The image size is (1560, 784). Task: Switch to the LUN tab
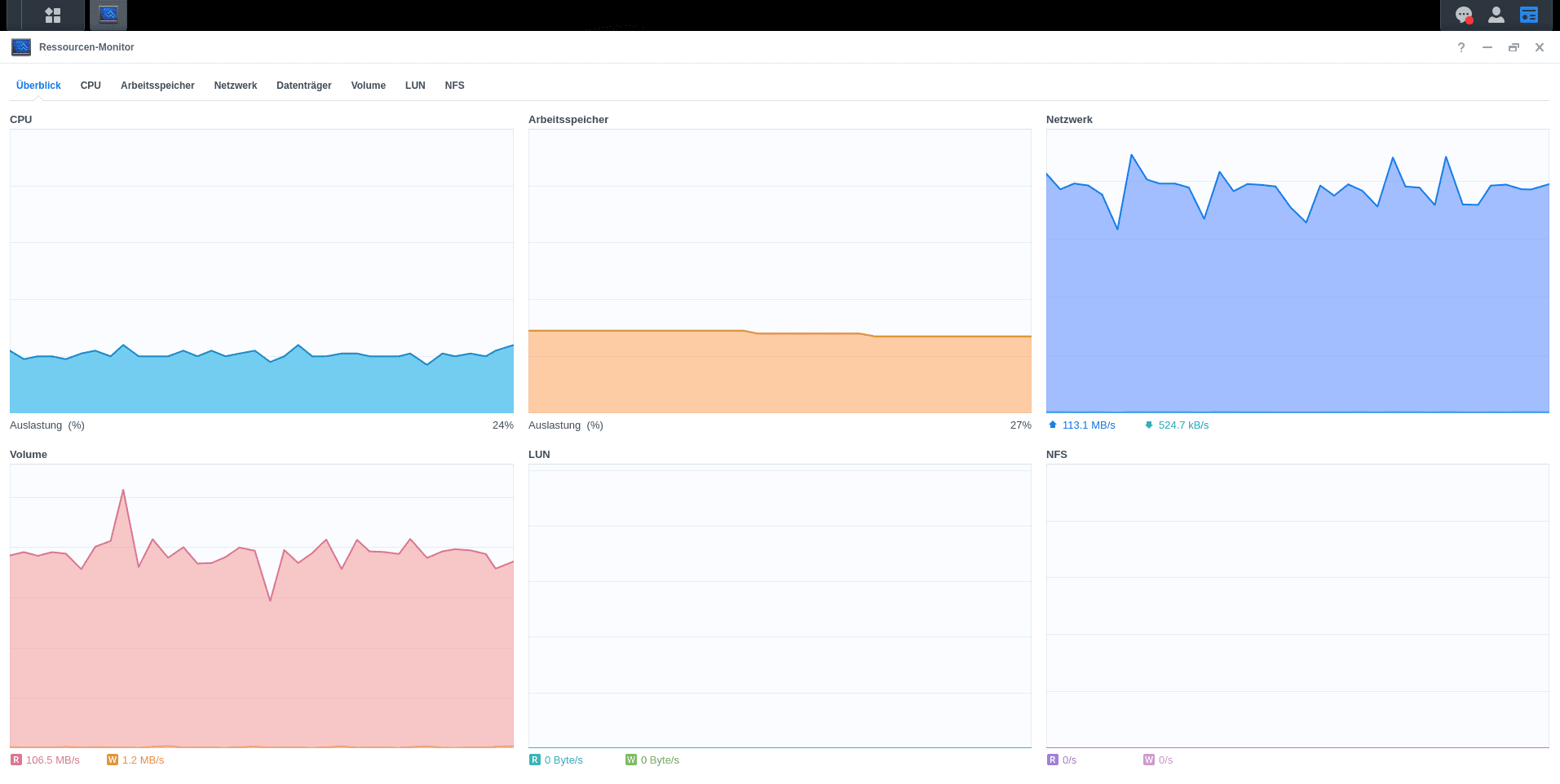click(415, 86)
